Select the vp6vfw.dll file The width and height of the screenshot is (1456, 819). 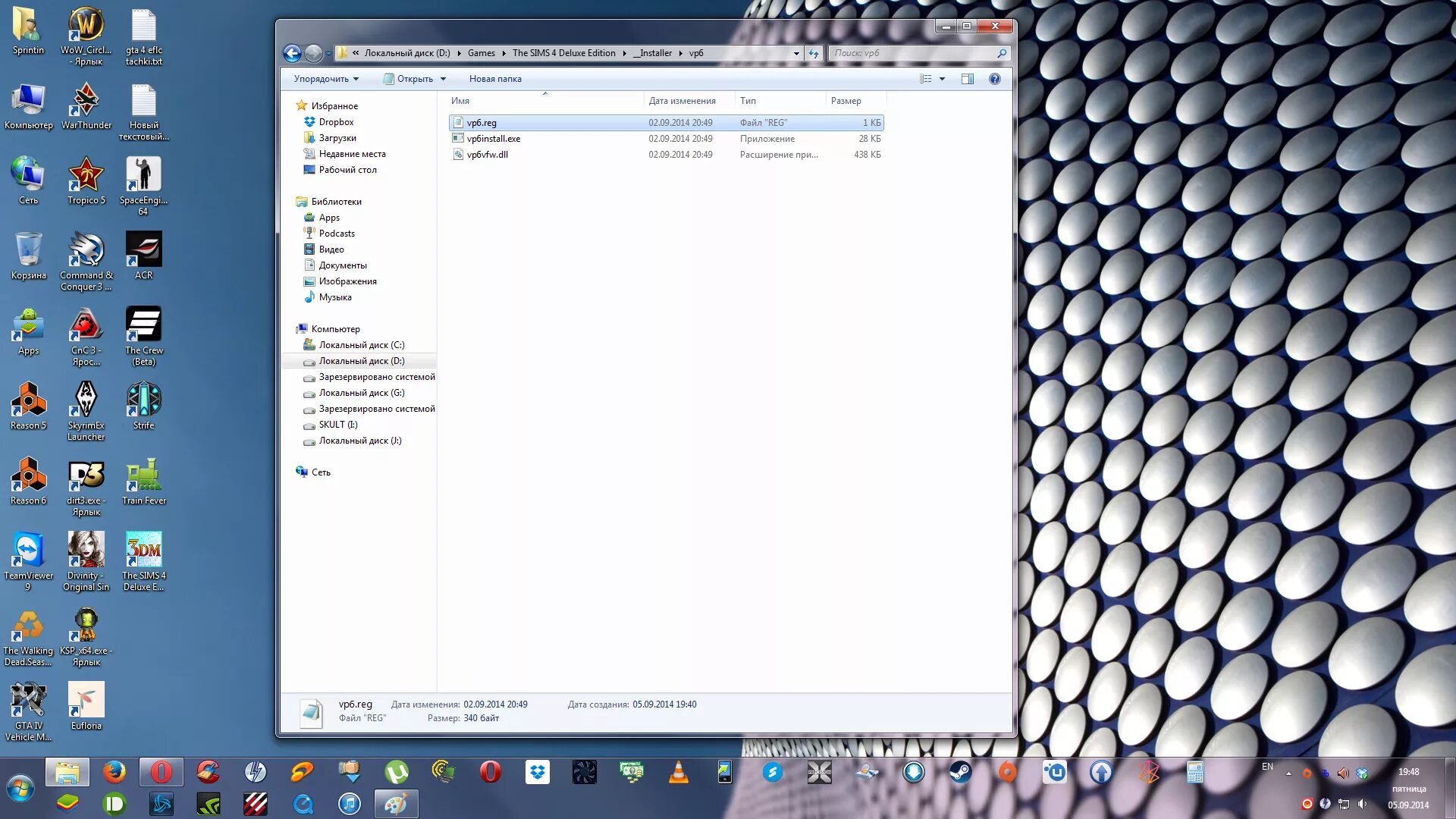(x=488, y=155)
